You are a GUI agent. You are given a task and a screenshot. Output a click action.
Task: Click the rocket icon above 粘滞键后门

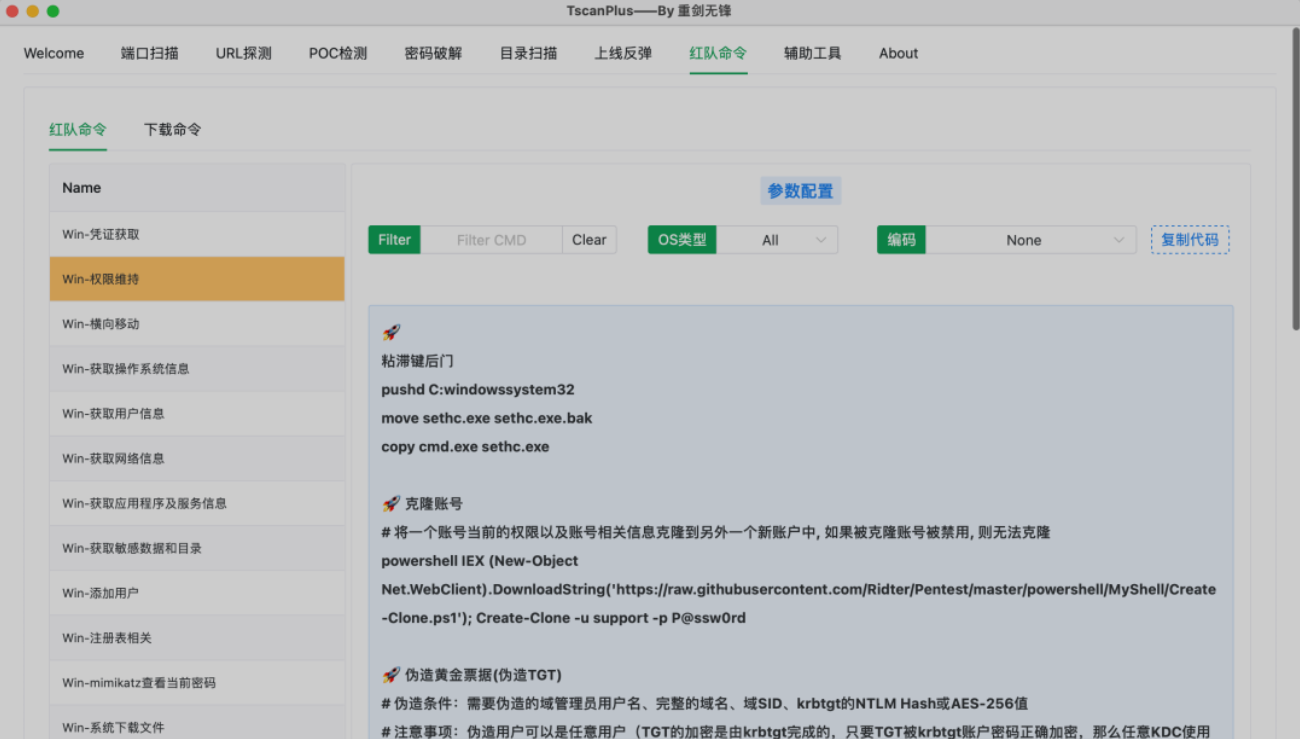[391, 333]
